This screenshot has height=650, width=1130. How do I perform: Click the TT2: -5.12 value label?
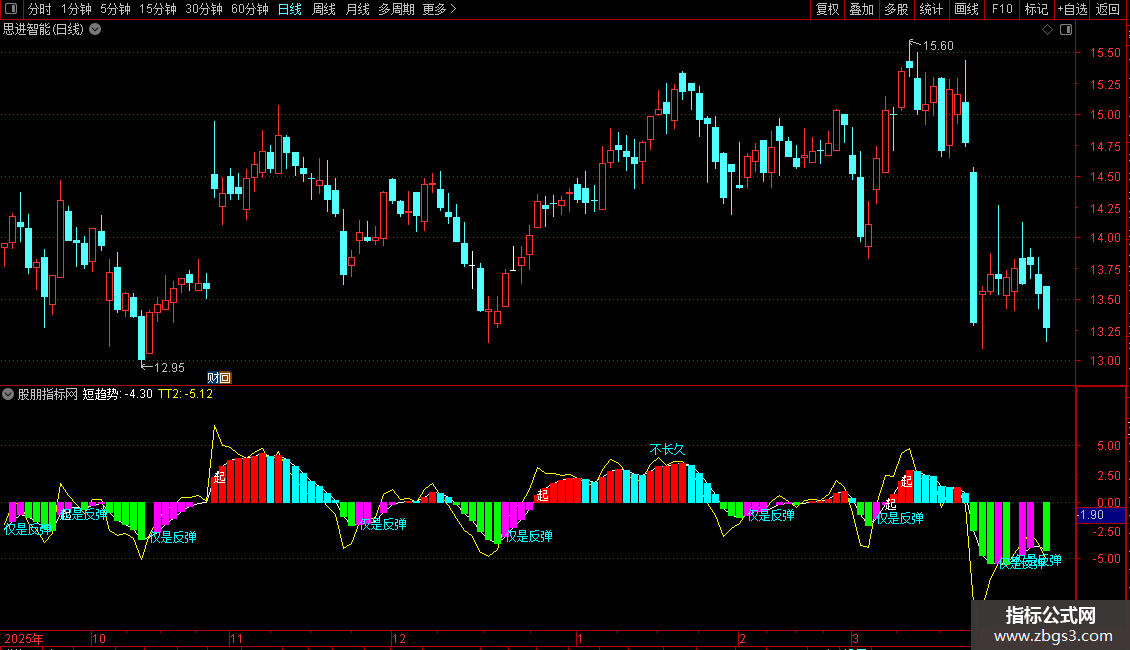click(x=185, y=394)
